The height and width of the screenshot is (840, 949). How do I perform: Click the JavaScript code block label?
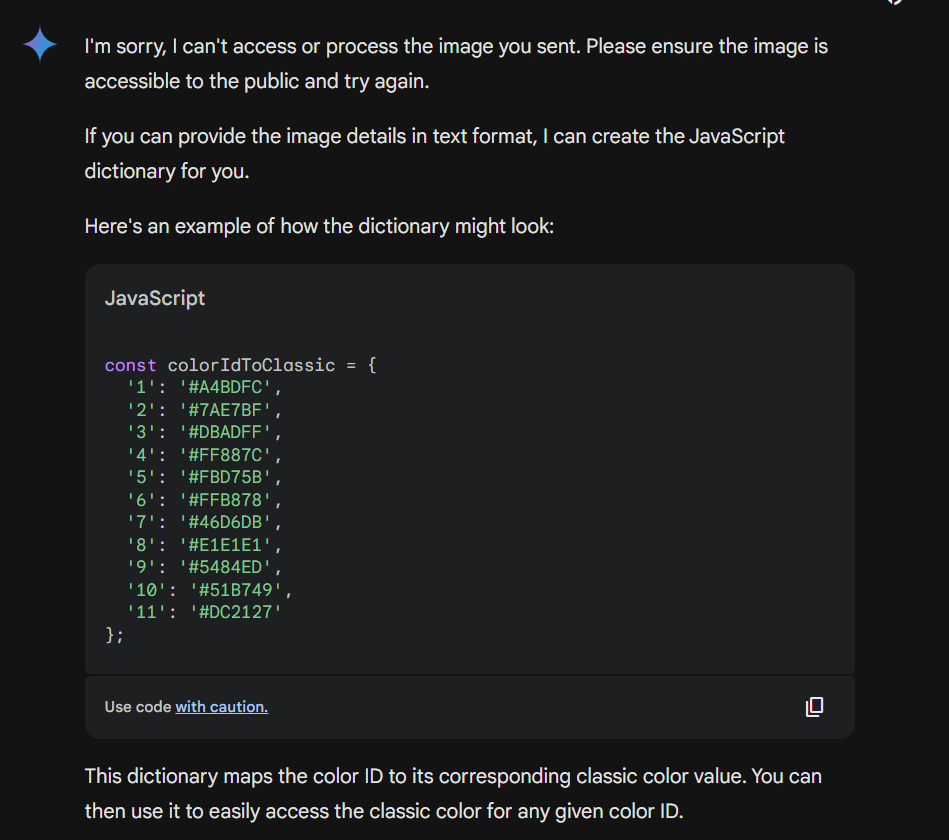pos(155,298)
